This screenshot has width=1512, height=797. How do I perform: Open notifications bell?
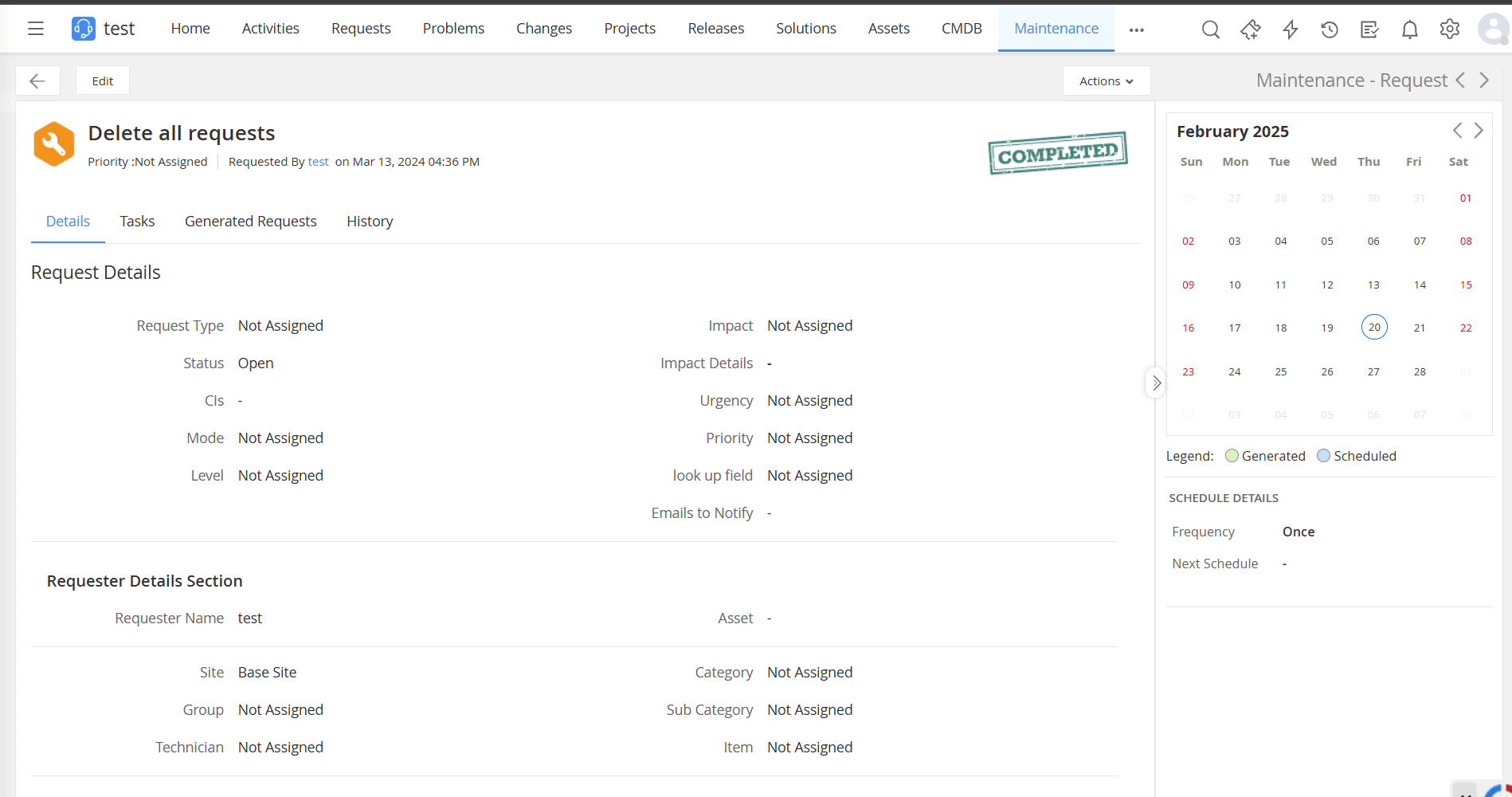click(x=1409, y=29)
